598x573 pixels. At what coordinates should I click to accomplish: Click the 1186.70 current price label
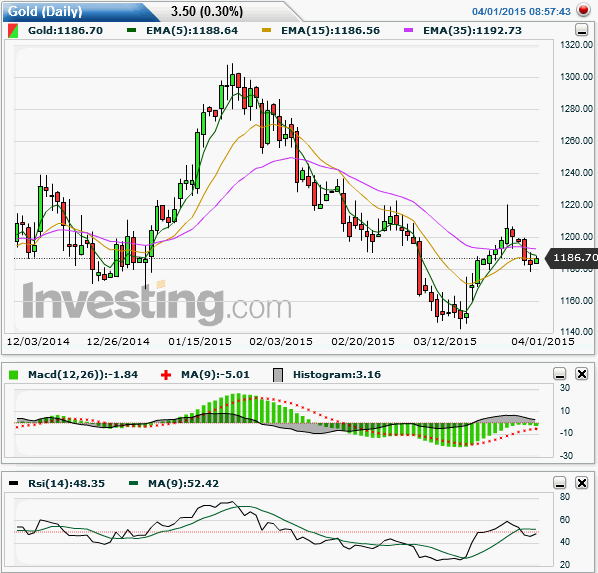(x=572, y=258)
